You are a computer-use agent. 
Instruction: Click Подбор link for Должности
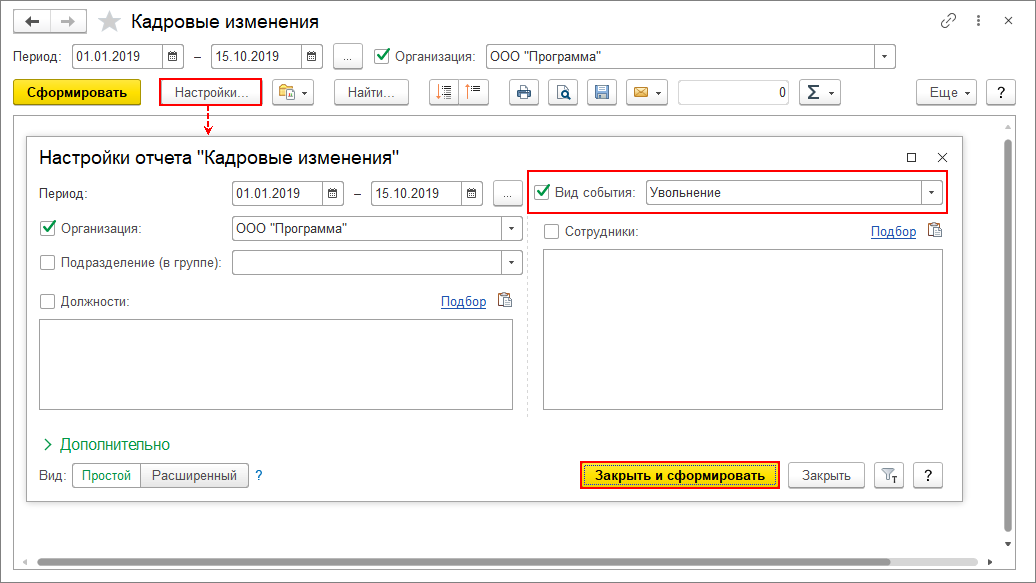[x=463, y=301]
